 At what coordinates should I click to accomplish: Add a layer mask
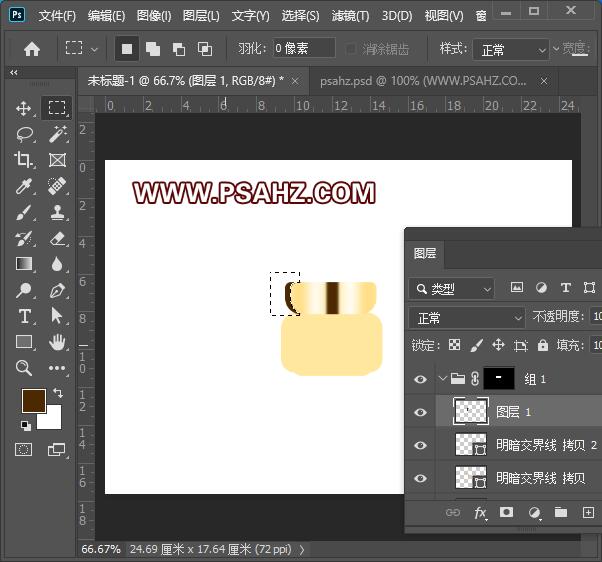pyautogui.click(x=506, y=512)
